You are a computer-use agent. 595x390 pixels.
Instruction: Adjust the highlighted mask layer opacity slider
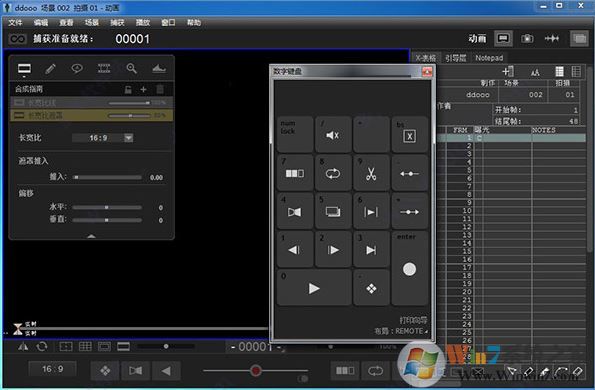click(x=129, y=115)
